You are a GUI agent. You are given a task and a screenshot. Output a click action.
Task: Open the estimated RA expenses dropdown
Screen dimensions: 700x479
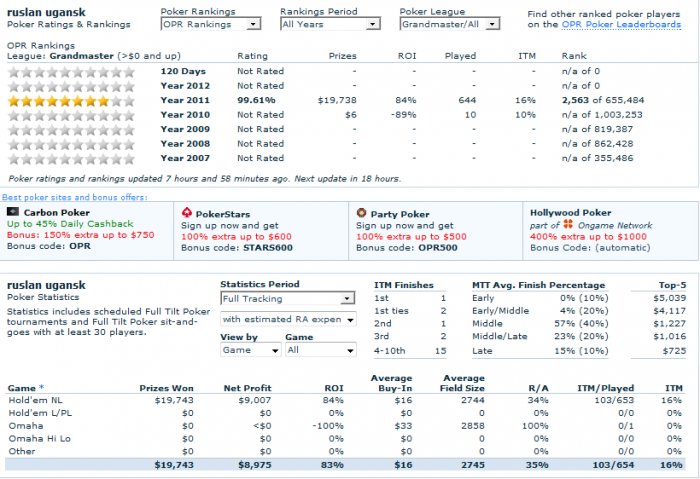pyautogui.click(x=288, y=319)
